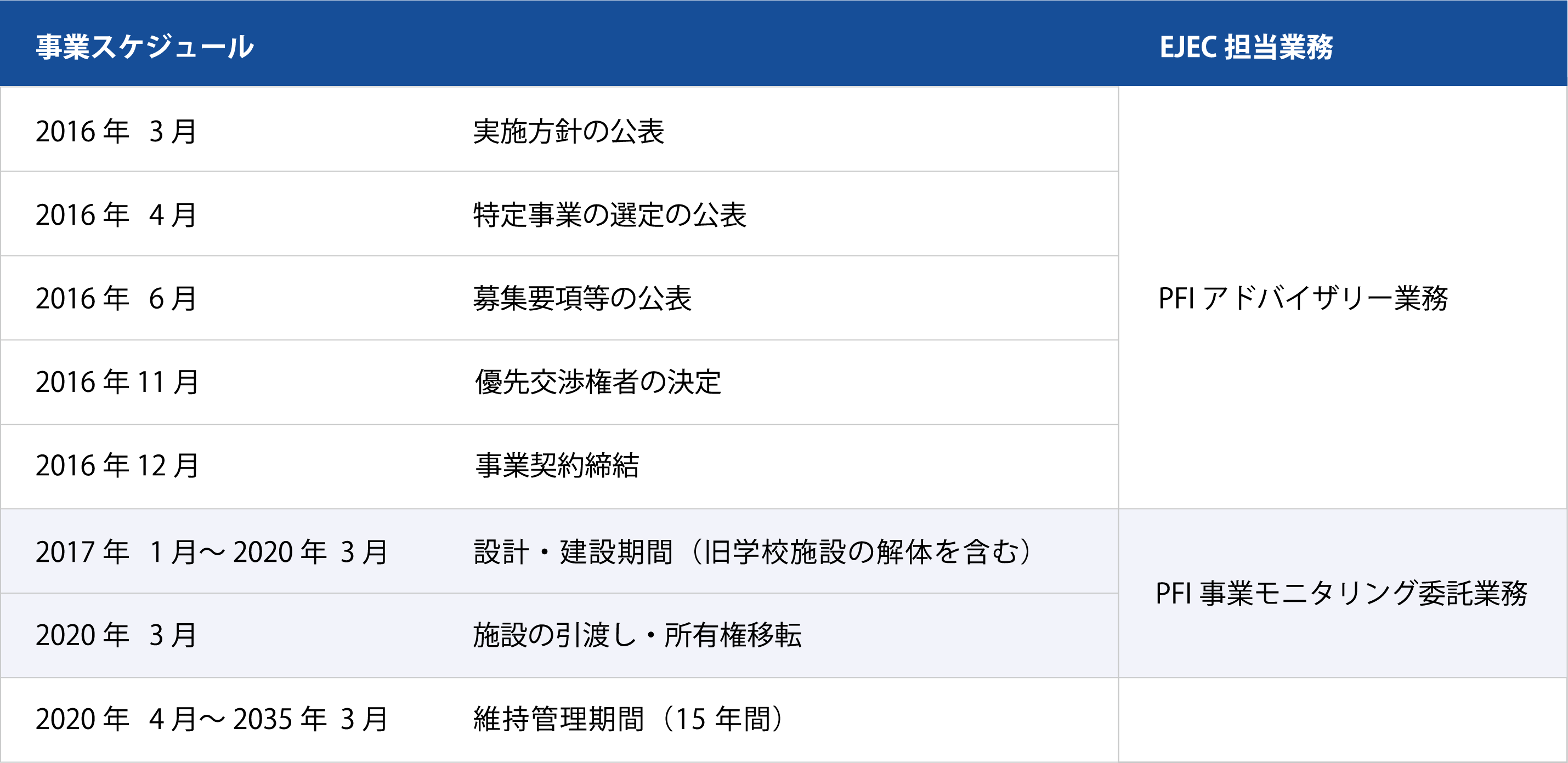Select the 2020 年 4 月～2035 年 3 月 period
Image resolution: width=1568 pixels, height=763 pixels.
(x=211, y=719)
